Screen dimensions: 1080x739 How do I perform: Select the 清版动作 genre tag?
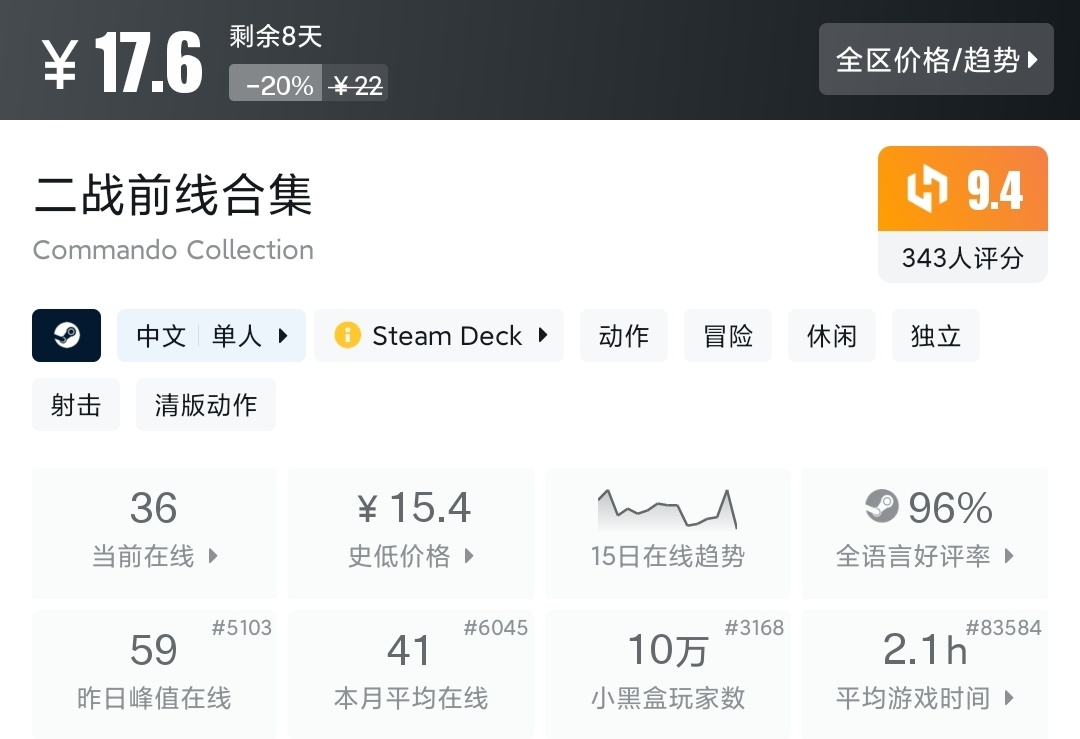point(206,405)
